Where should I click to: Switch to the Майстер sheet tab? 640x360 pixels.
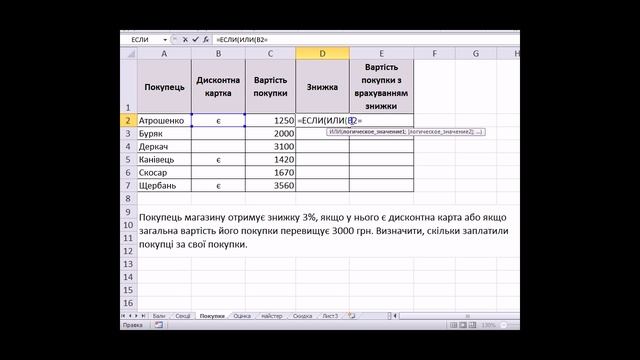(272, 316)
